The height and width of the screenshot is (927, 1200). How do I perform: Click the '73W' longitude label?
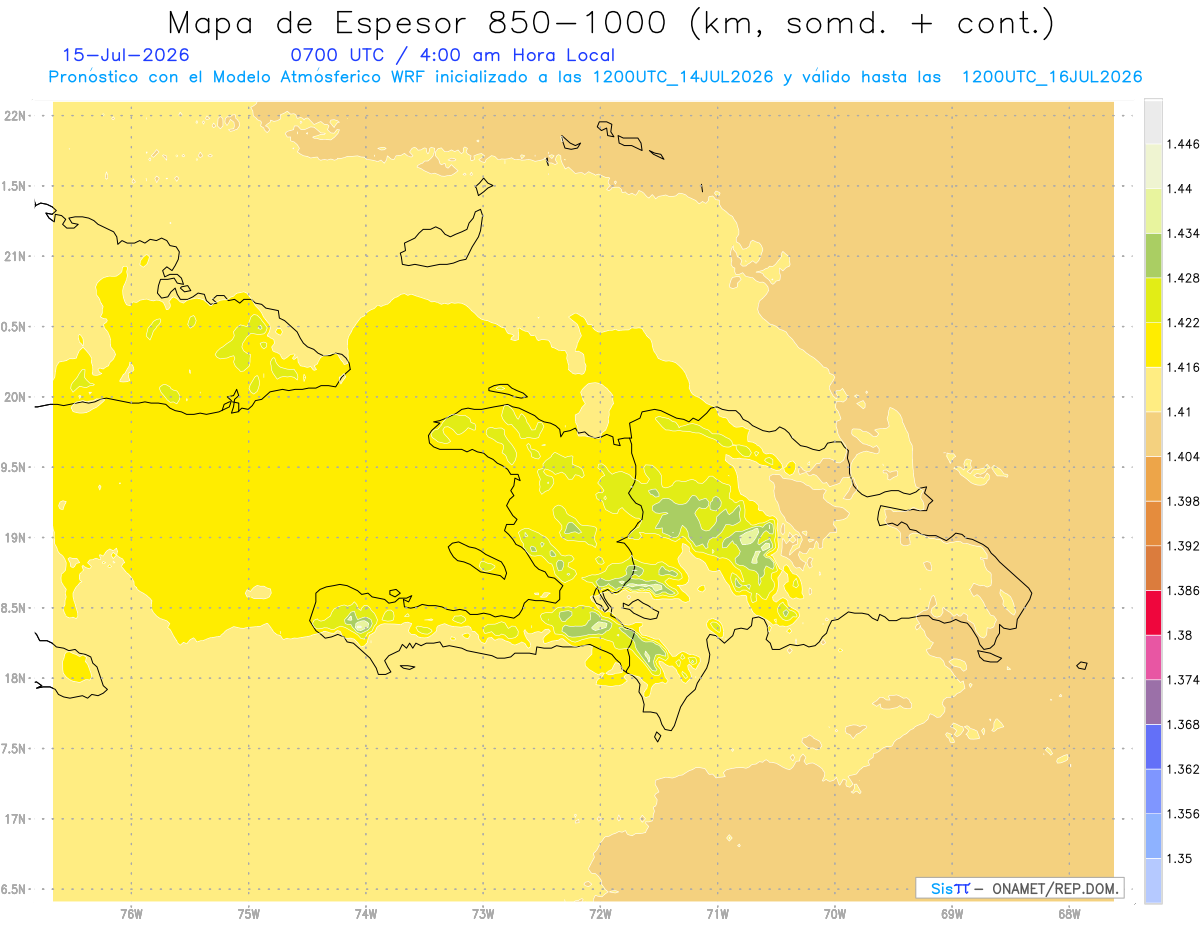pos(483,914)
